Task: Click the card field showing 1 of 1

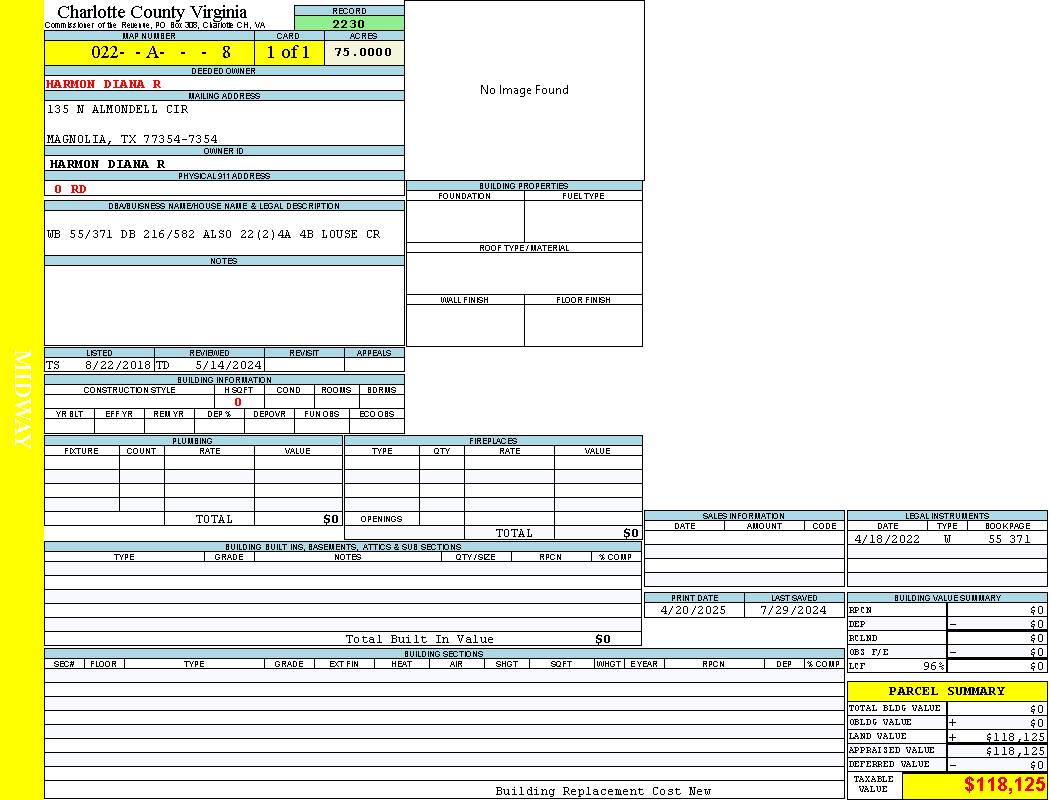Action: (289, 52)
